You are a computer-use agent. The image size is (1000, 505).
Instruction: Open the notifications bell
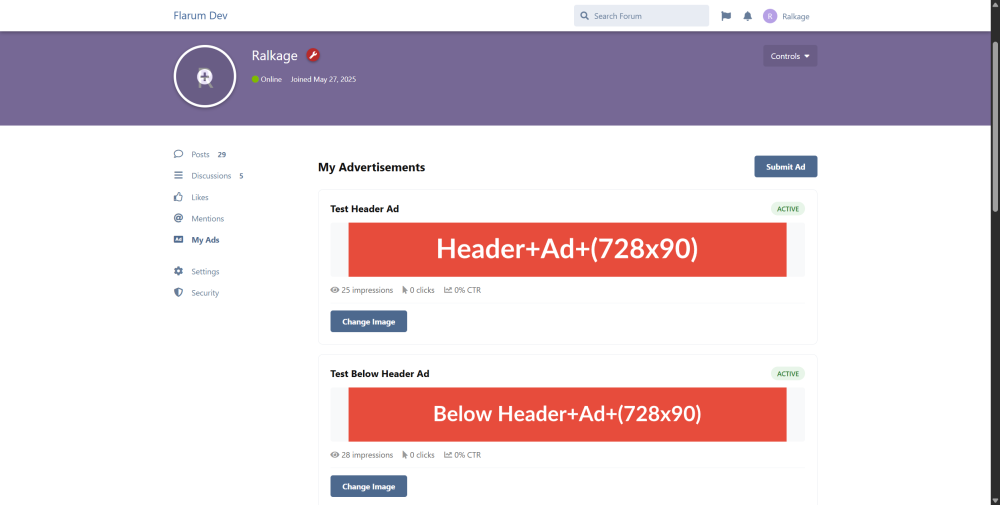click(x=747, y=16)
